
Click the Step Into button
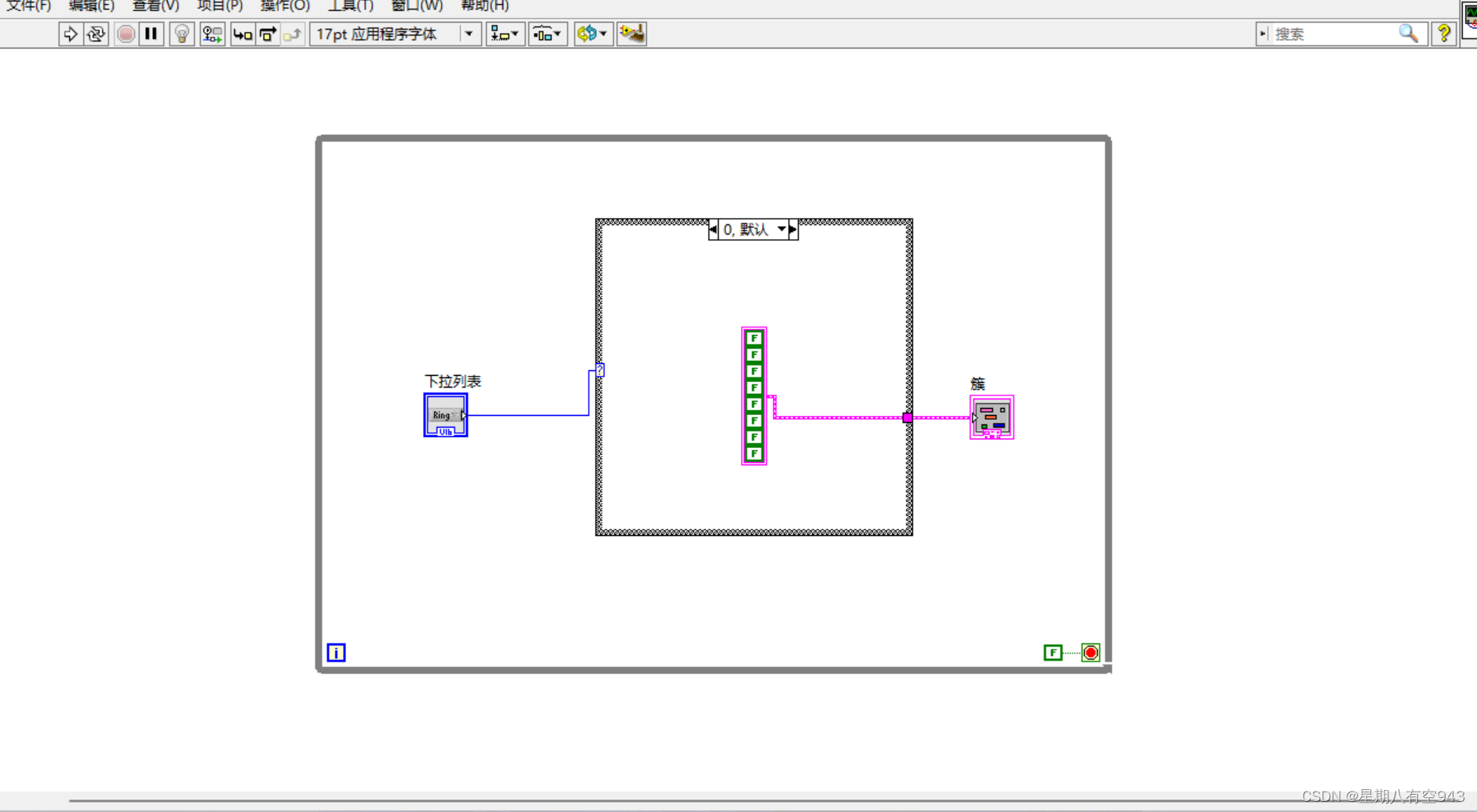pyautogui.click(x=243, y=34)
